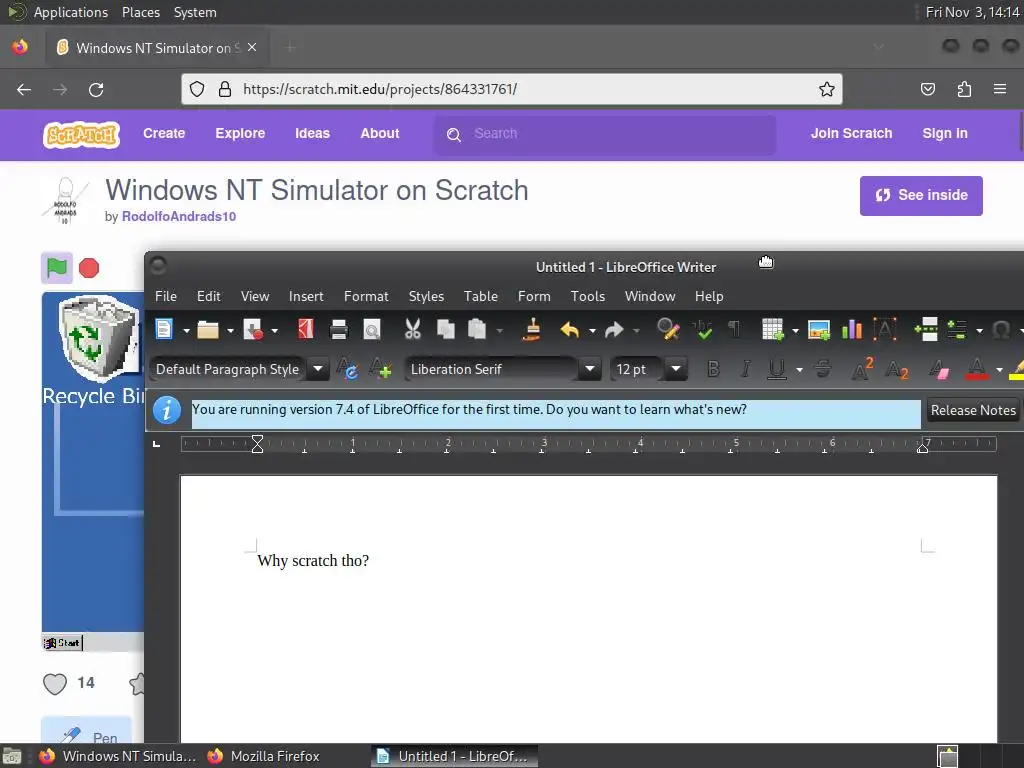Toggle Formatting Marks pilcrow
This screenshot has height=768, width=1024.
(734, 330)
